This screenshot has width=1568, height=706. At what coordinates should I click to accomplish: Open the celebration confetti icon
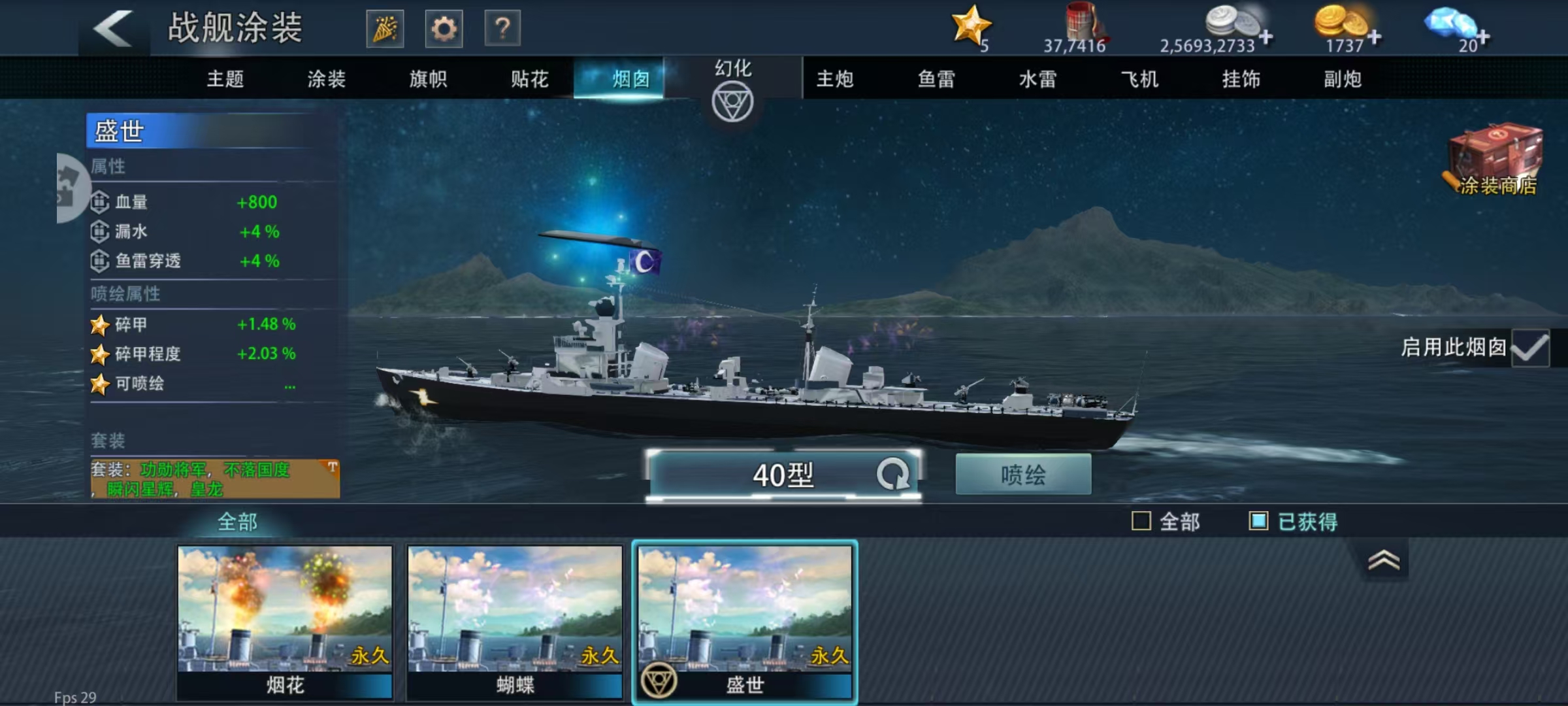click(x=385, y=29)
